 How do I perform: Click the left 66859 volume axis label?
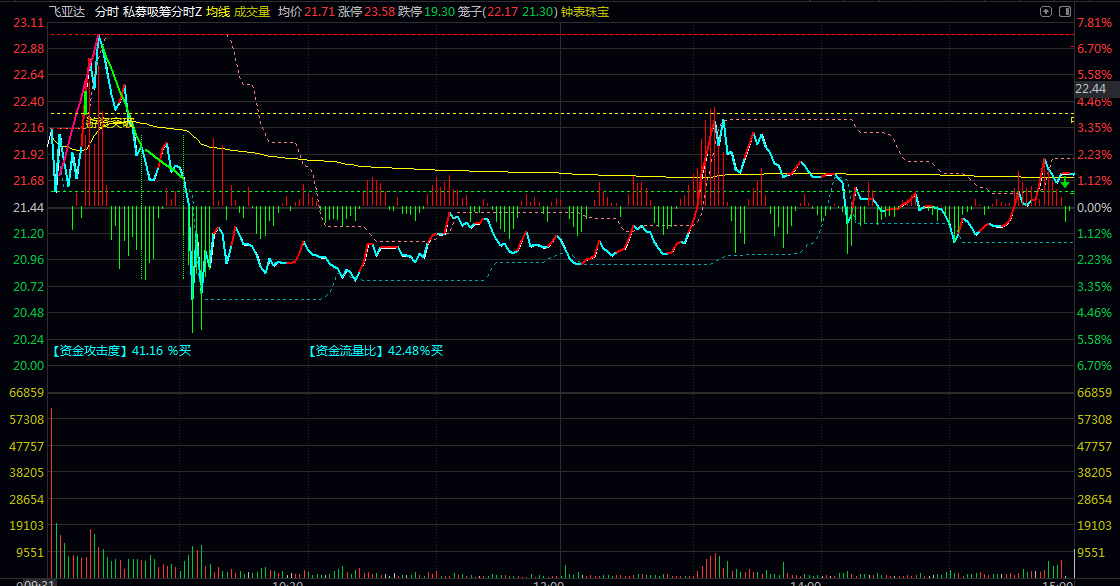[26, 392]
